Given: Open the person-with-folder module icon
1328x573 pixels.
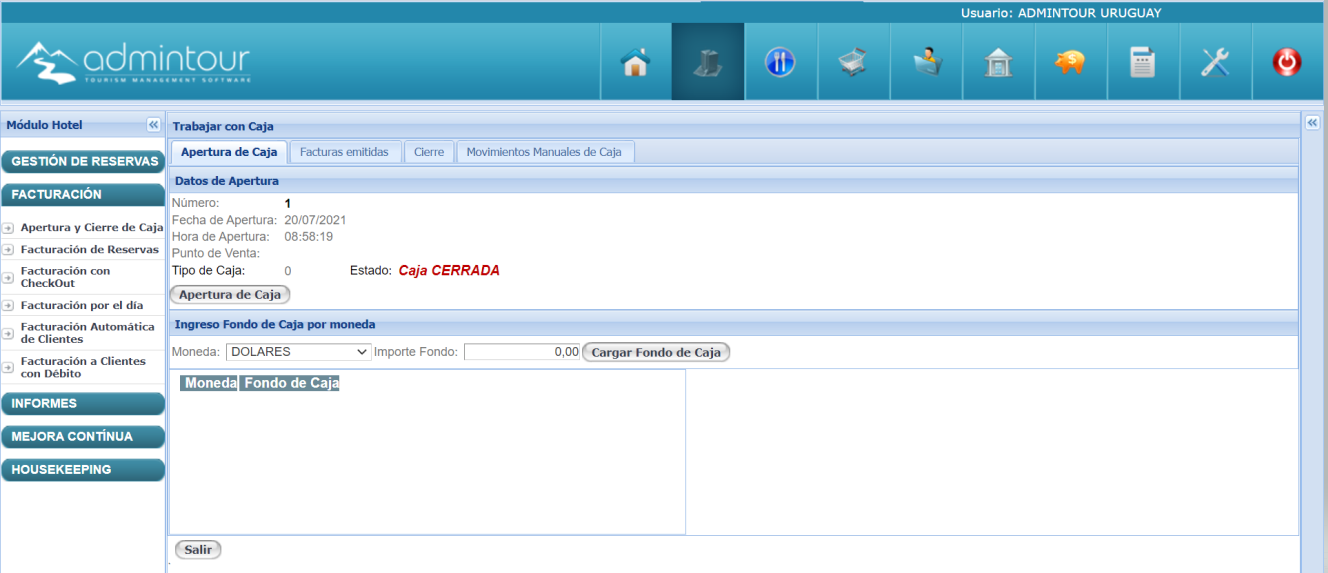Looking at the screenshot, I should click(926, 63).
